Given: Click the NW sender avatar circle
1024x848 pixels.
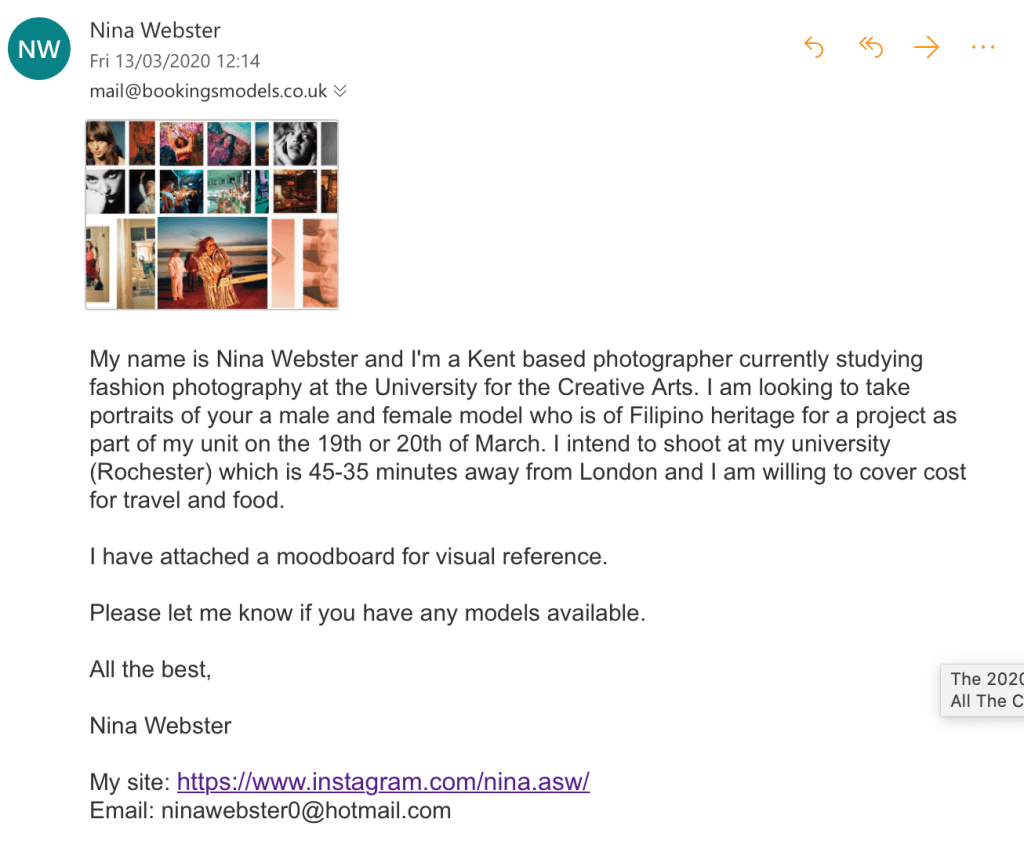Looking at the screenshot, I should pos(39,49).
